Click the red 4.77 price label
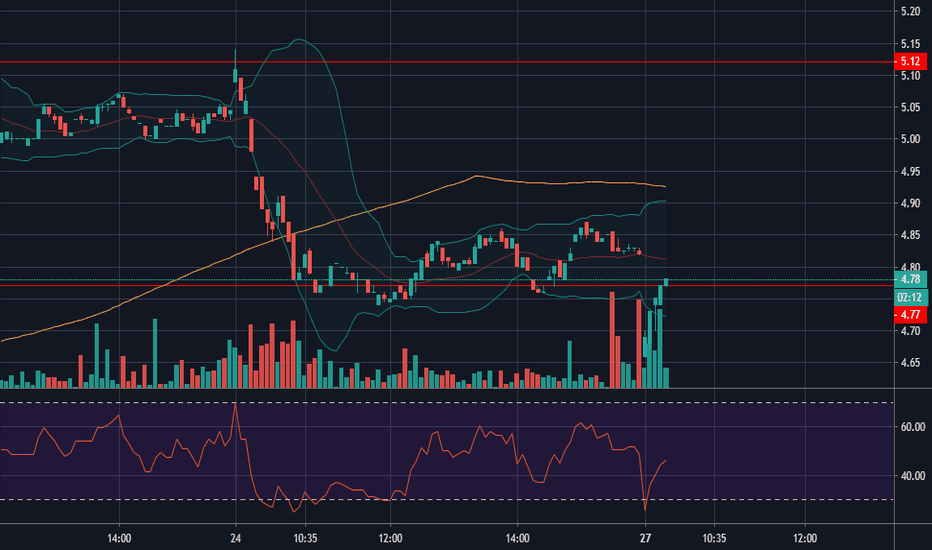Image resolution: width=932 pixels, height=550 pixels. [x=910, y=315]
